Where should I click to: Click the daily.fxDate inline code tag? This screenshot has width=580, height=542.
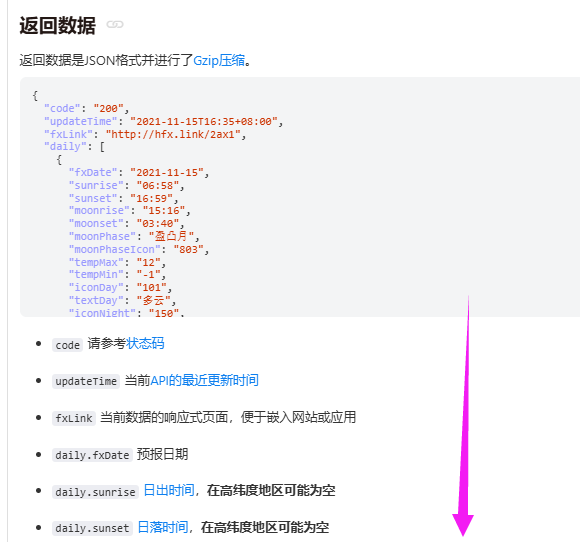92,455
